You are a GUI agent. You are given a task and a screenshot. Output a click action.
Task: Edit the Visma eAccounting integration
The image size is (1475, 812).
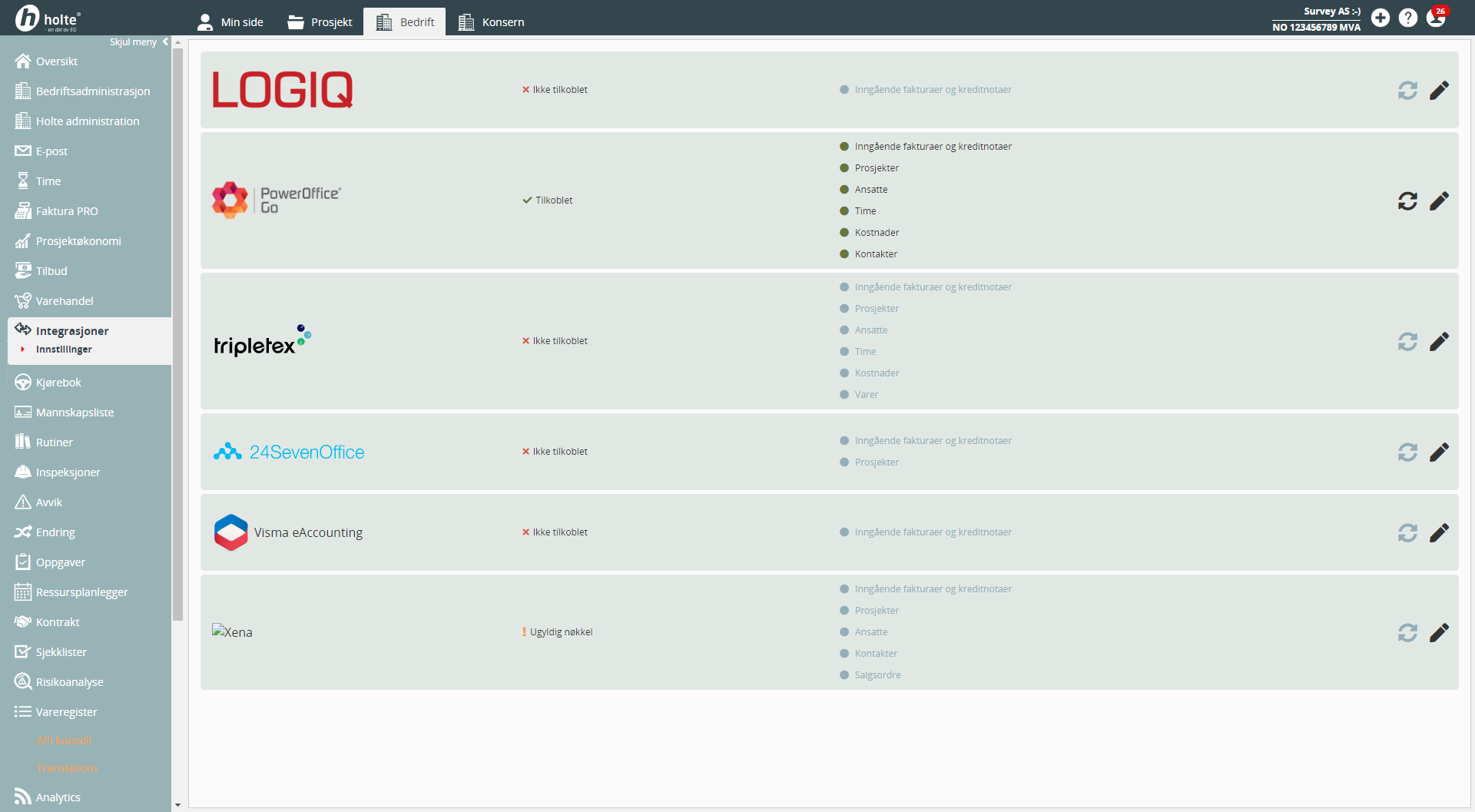(1439, 533)
